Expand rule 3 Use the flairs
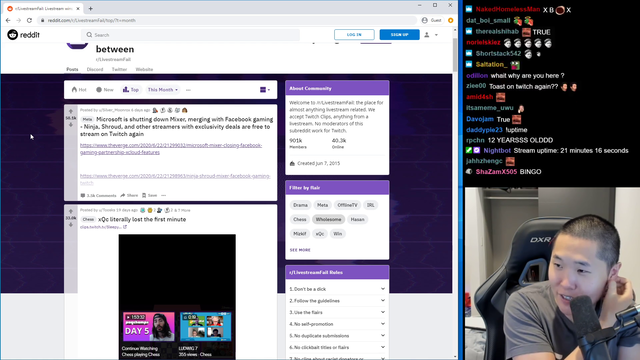This screenshot has width=640, height=360. point(337,312)
